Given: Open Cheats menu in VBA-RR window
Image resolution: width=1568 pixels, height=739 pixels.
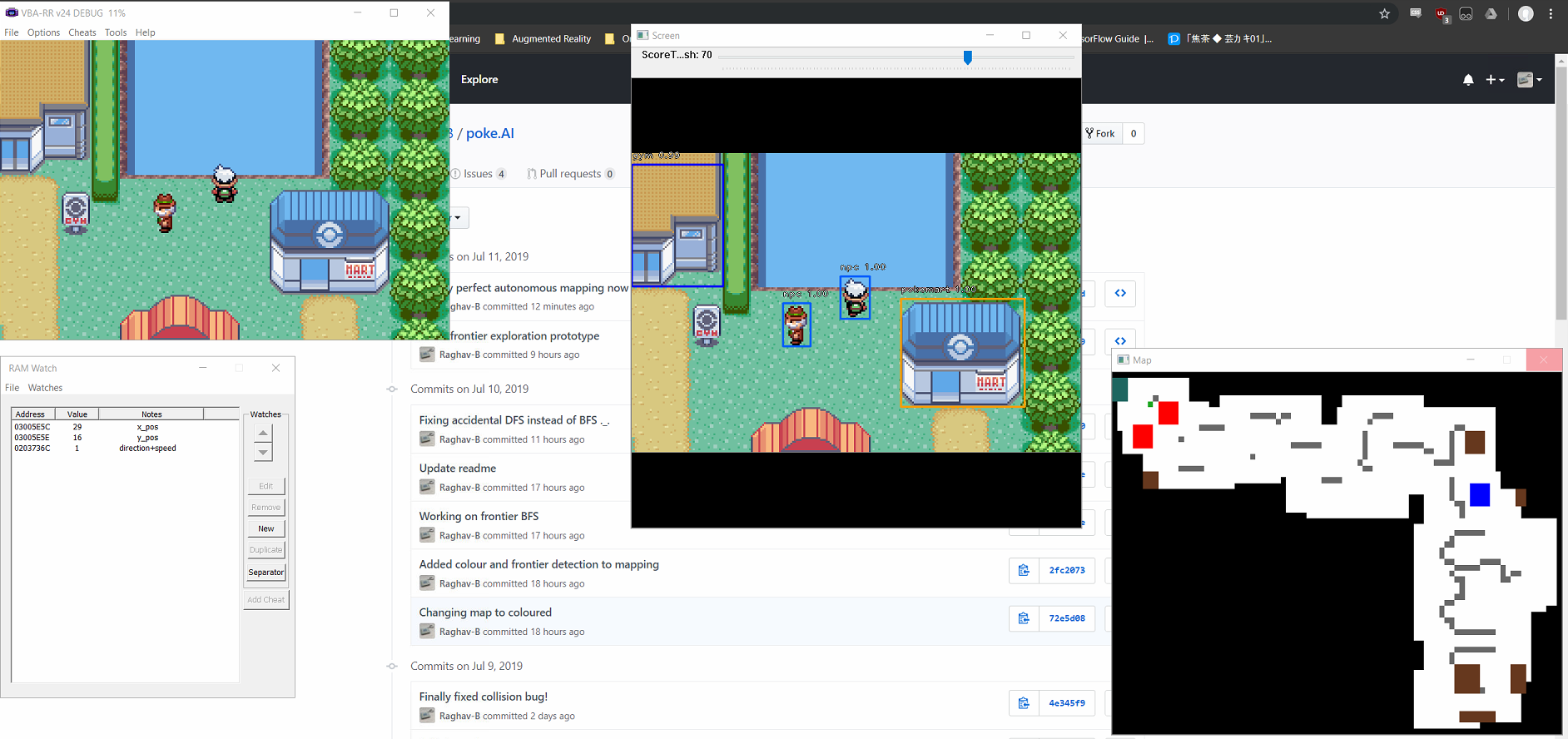Looking at the screenshot, I should tap(82, 32).
